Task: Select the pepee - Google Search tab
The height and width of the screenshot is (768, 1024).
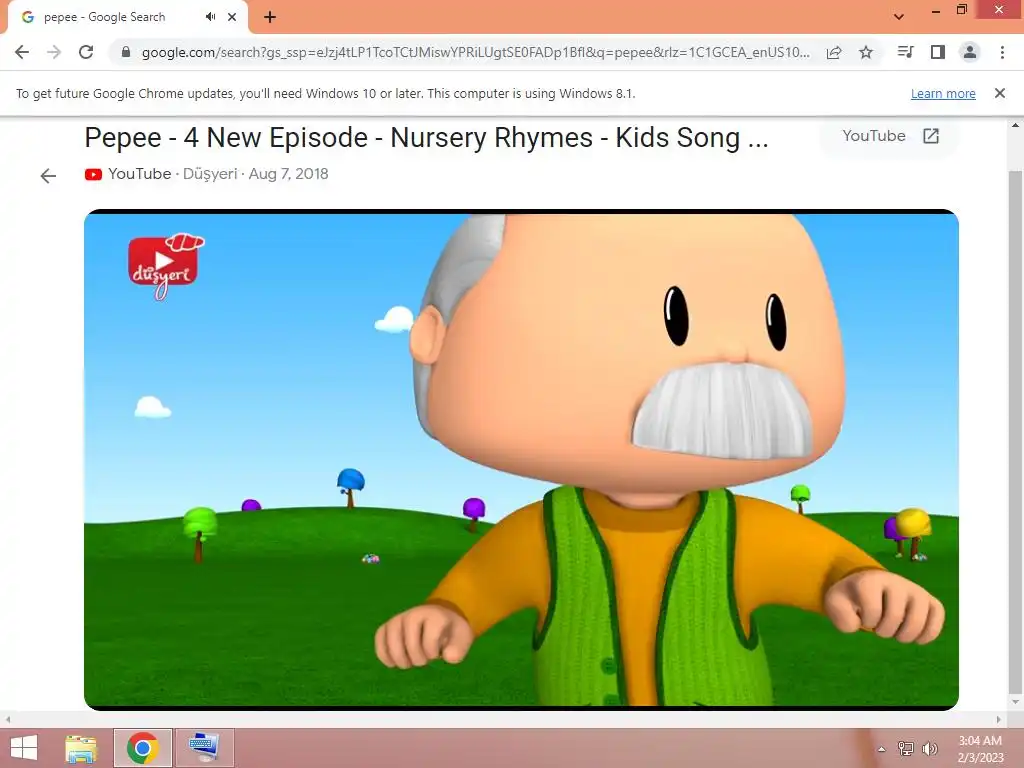Action: [127, 17]
